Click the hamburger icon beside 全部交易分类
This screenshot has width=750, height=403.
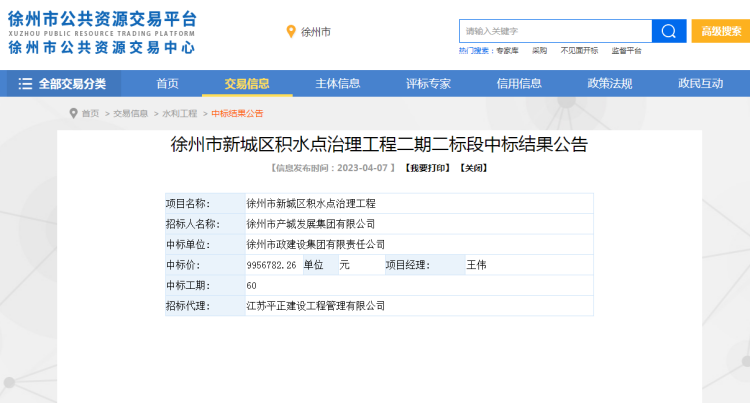coord(25,84)
